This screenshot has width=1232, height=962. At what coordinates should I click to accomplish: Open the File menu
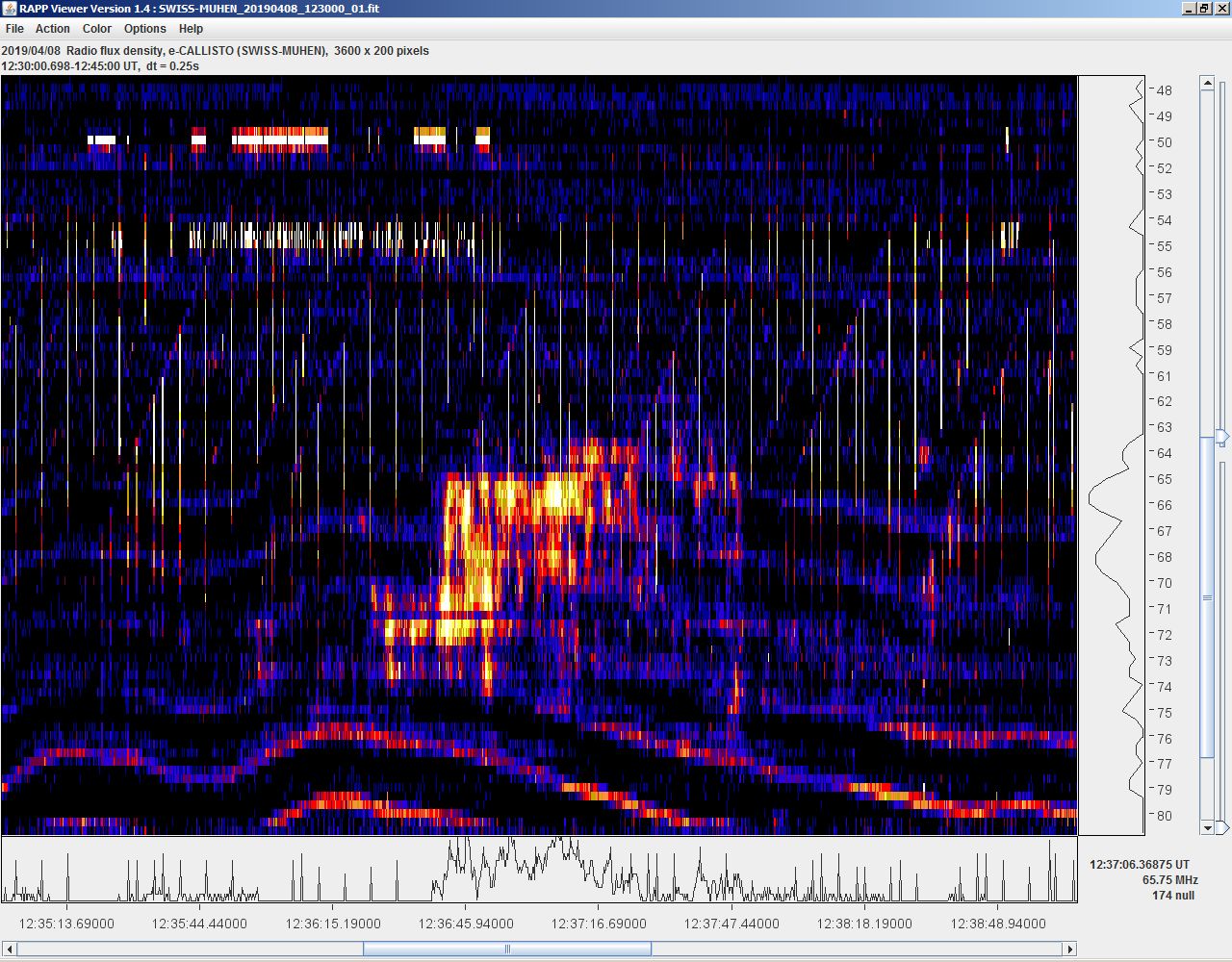point(14,29)
